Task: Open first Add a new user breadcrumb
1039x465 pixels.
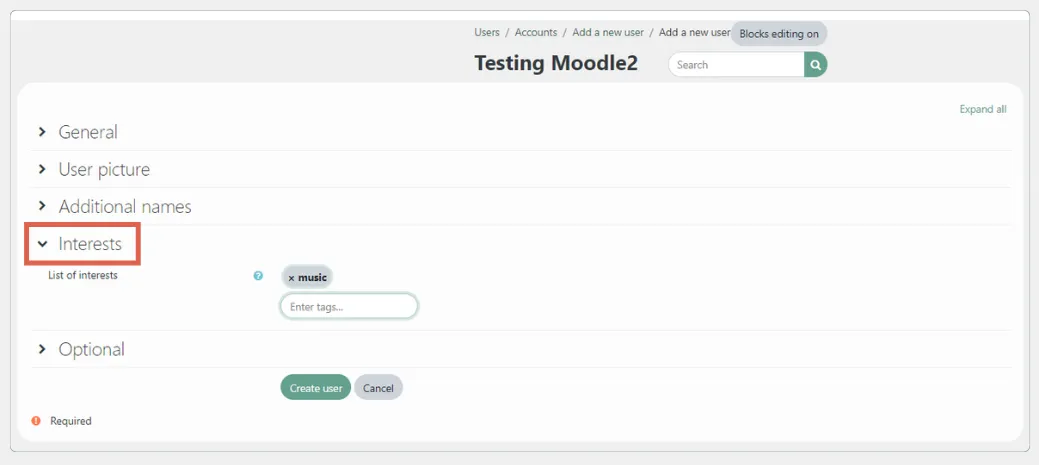Action: coord(608,32)
